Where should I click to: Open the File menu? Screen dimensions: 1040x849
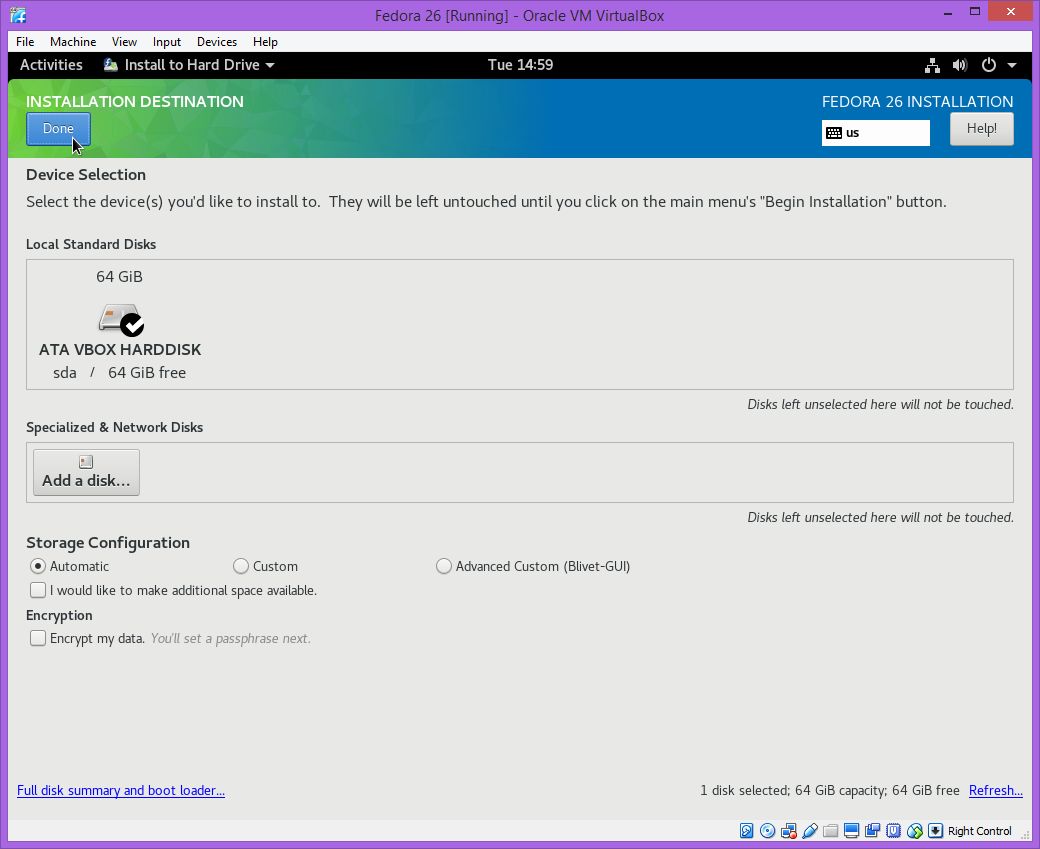25,42
